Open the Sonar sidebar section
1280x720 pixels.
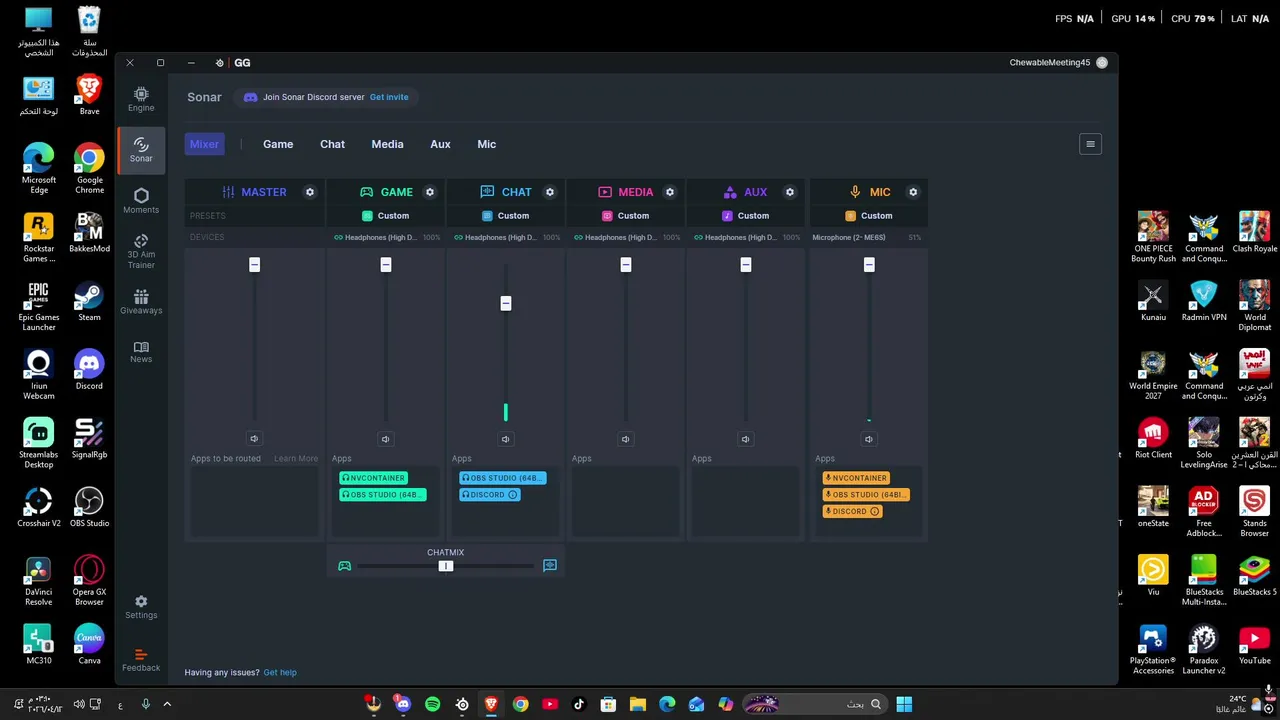[141, 150]
